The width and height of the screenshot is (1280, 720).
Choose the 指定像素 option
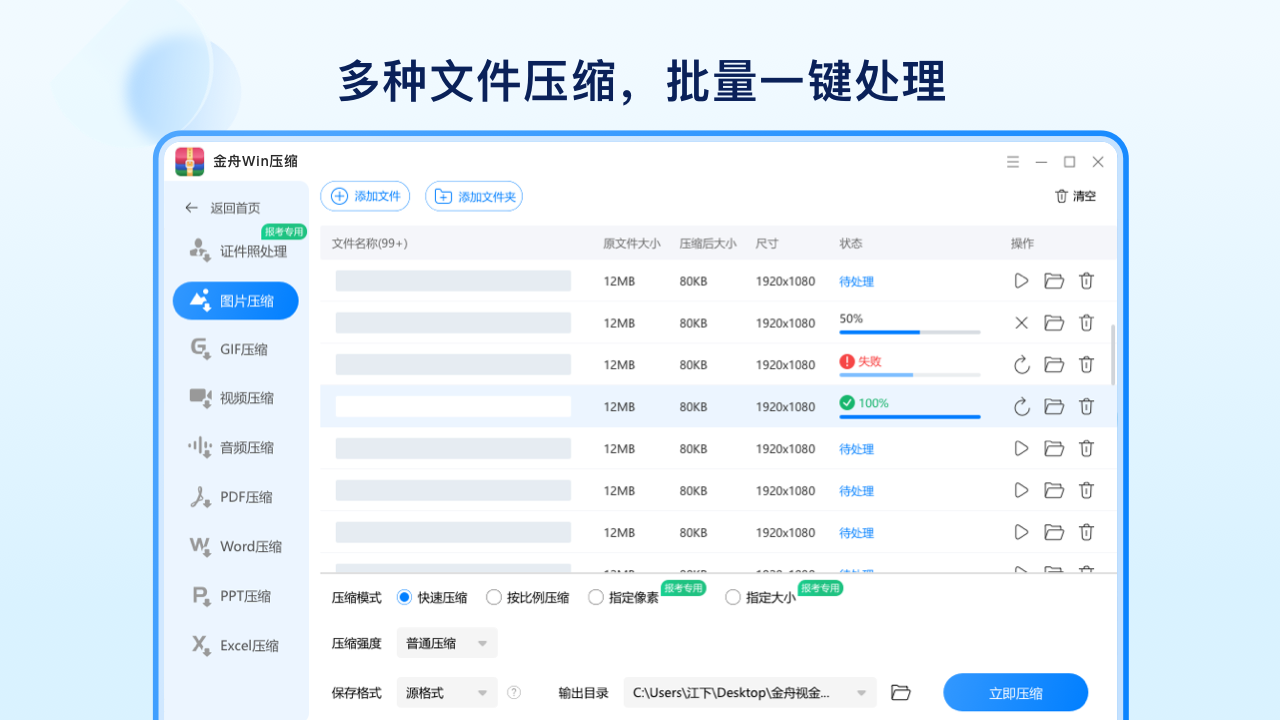(595, 597)
